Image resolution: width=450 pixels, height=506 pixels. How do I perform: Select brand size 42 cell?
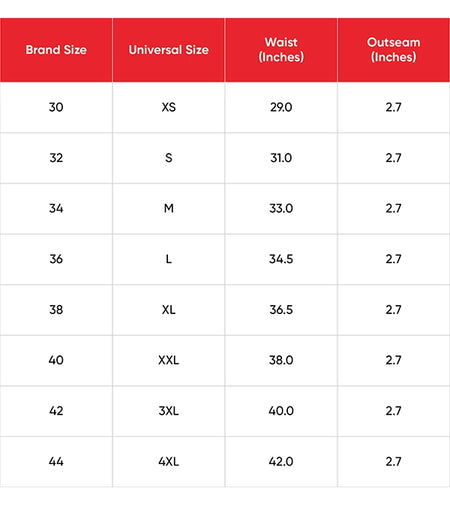56,411
